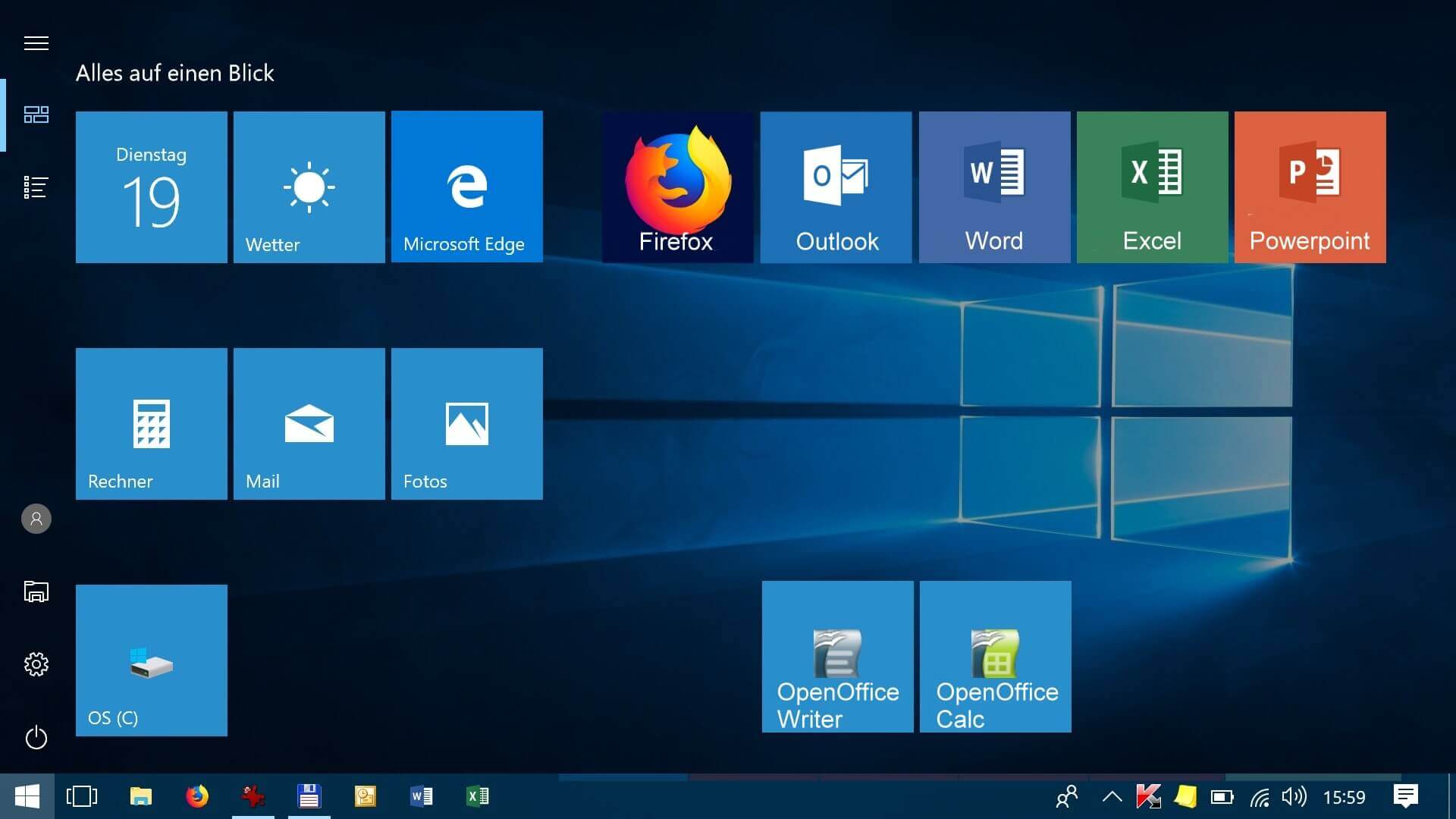
Task: Open the Word tile
Action: 995,187
